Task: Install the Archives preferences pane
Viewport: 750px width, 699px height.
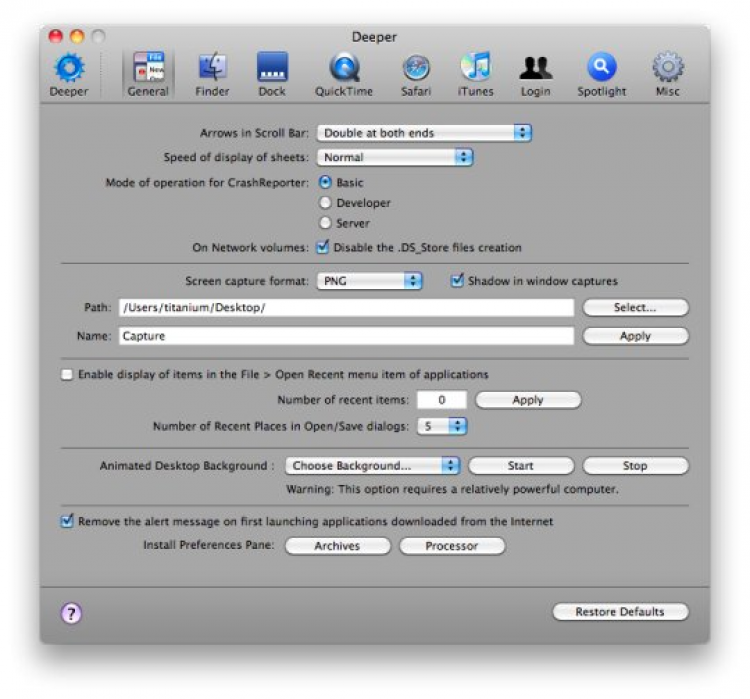Action: 338,546
